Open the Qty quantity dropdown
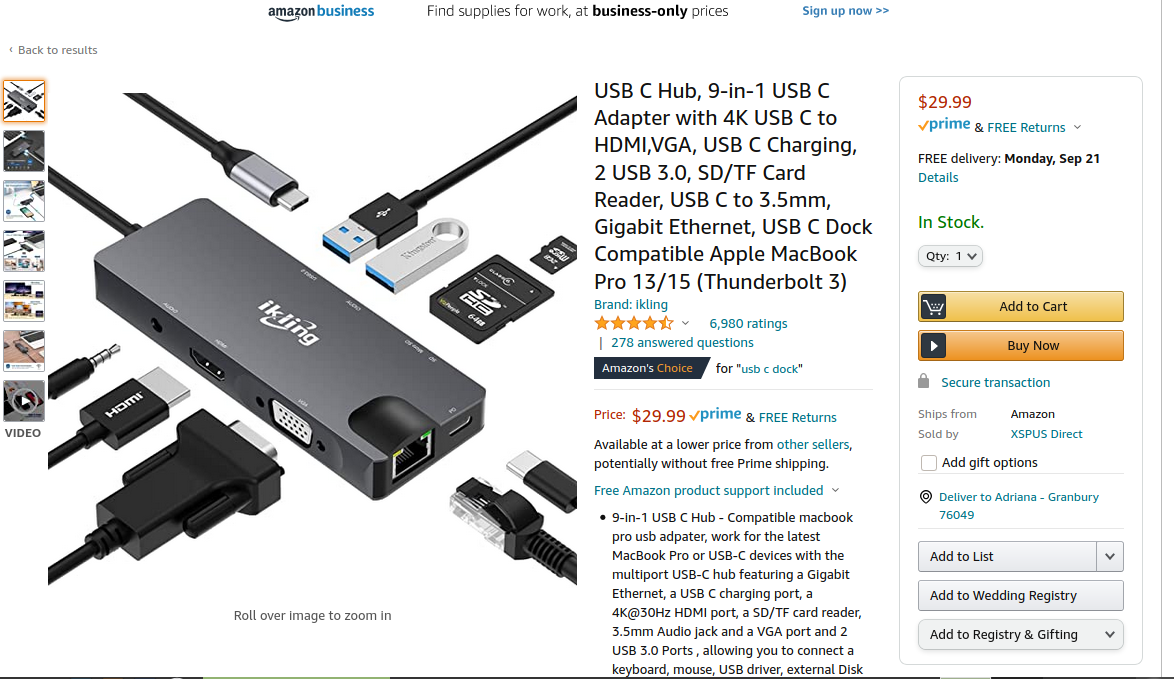Image resolution: width=1174 pixels, height=679 pixels. [x=950, y=256]
